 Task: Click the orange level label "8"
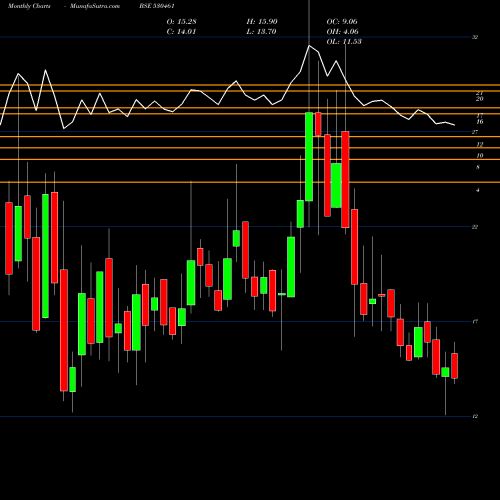click(x=478, y=167)
